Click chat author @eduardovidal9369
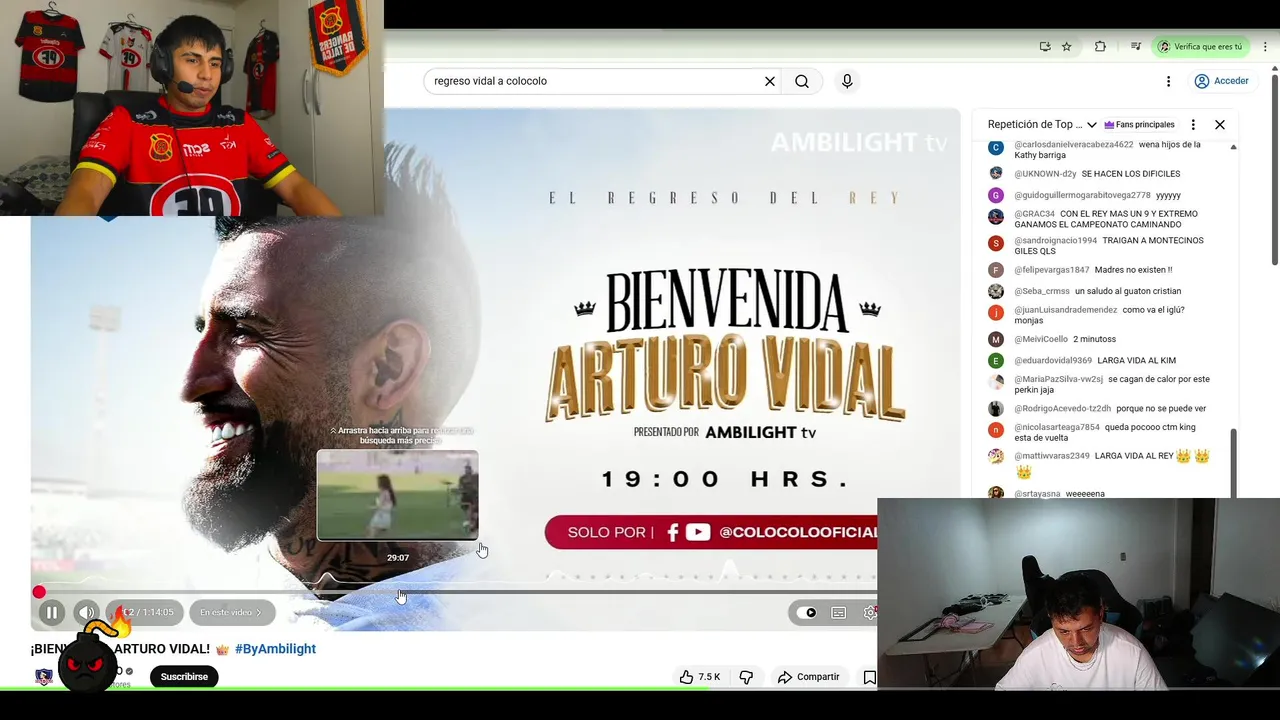This screenshot has height=720, width=1280. point(1053,361)
